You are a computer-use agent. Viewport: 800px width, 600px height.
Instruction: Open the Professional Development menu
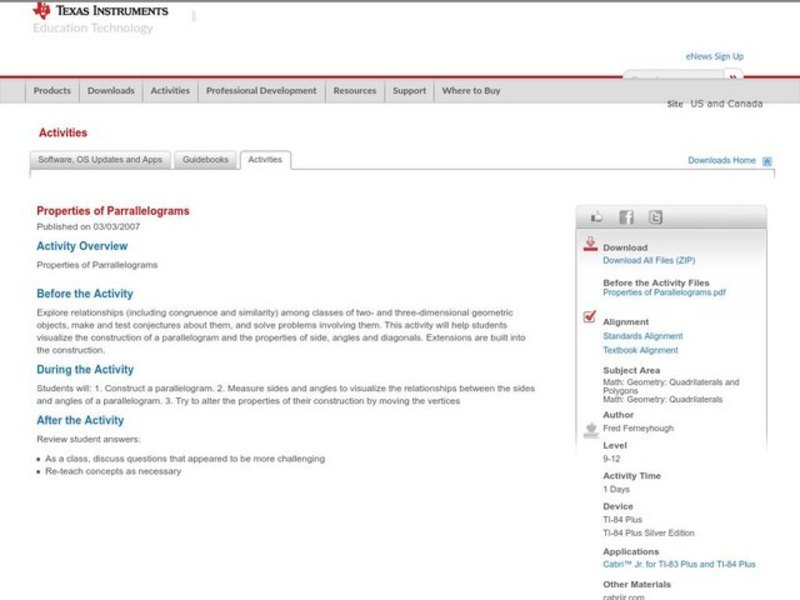point(261,91)
